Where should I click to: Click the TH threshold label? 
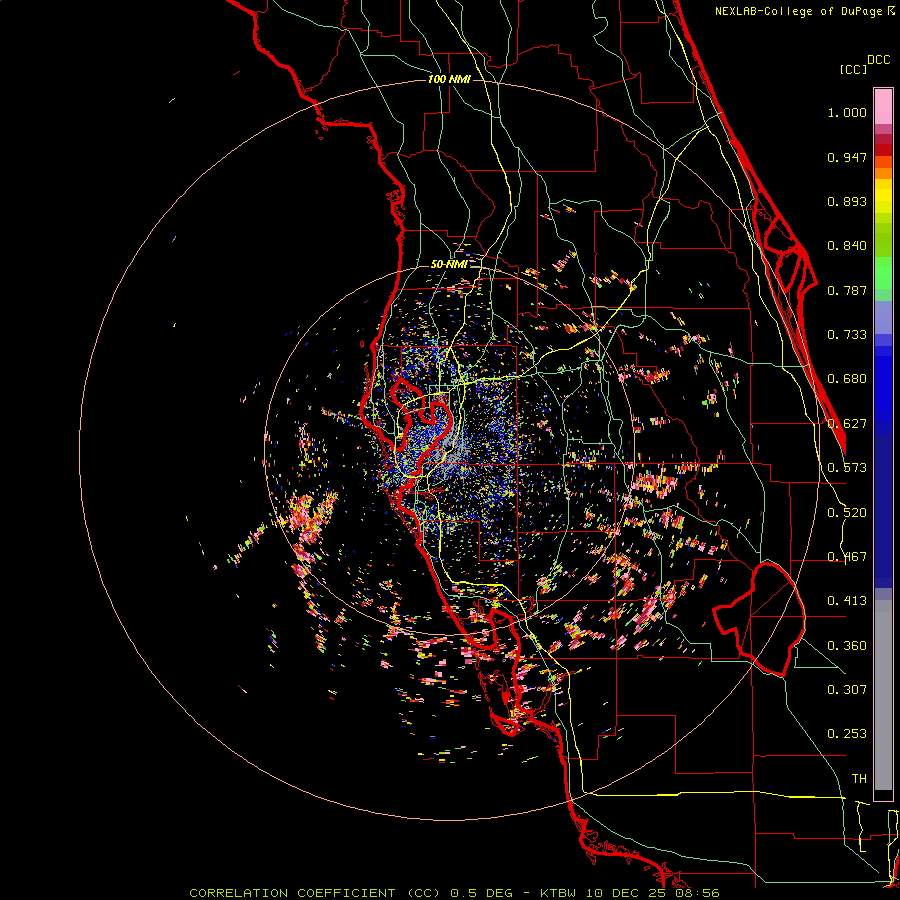click(859, 779)
